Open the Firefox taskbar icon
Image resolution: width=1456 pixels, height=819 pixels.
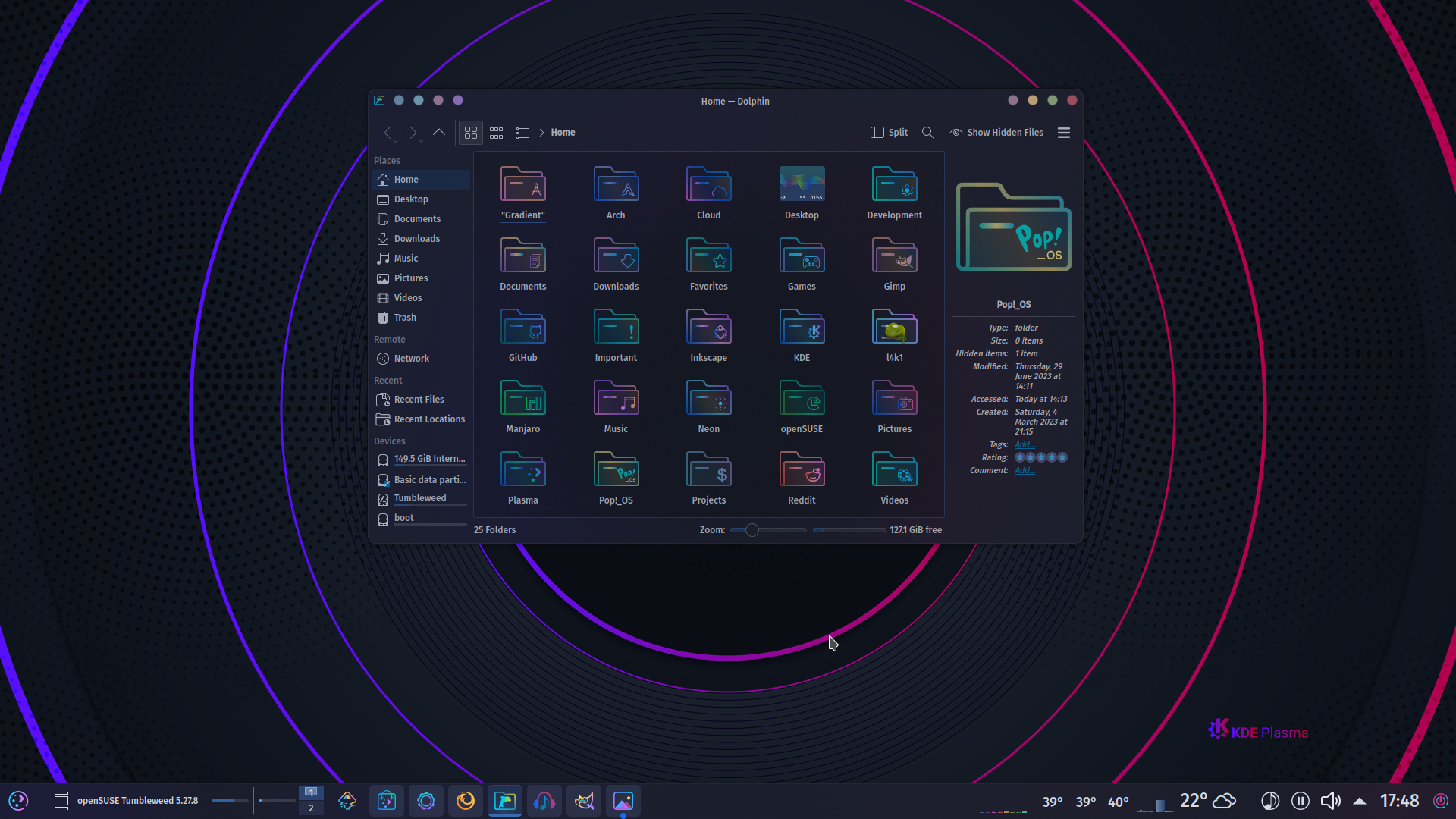pos(466,801)
